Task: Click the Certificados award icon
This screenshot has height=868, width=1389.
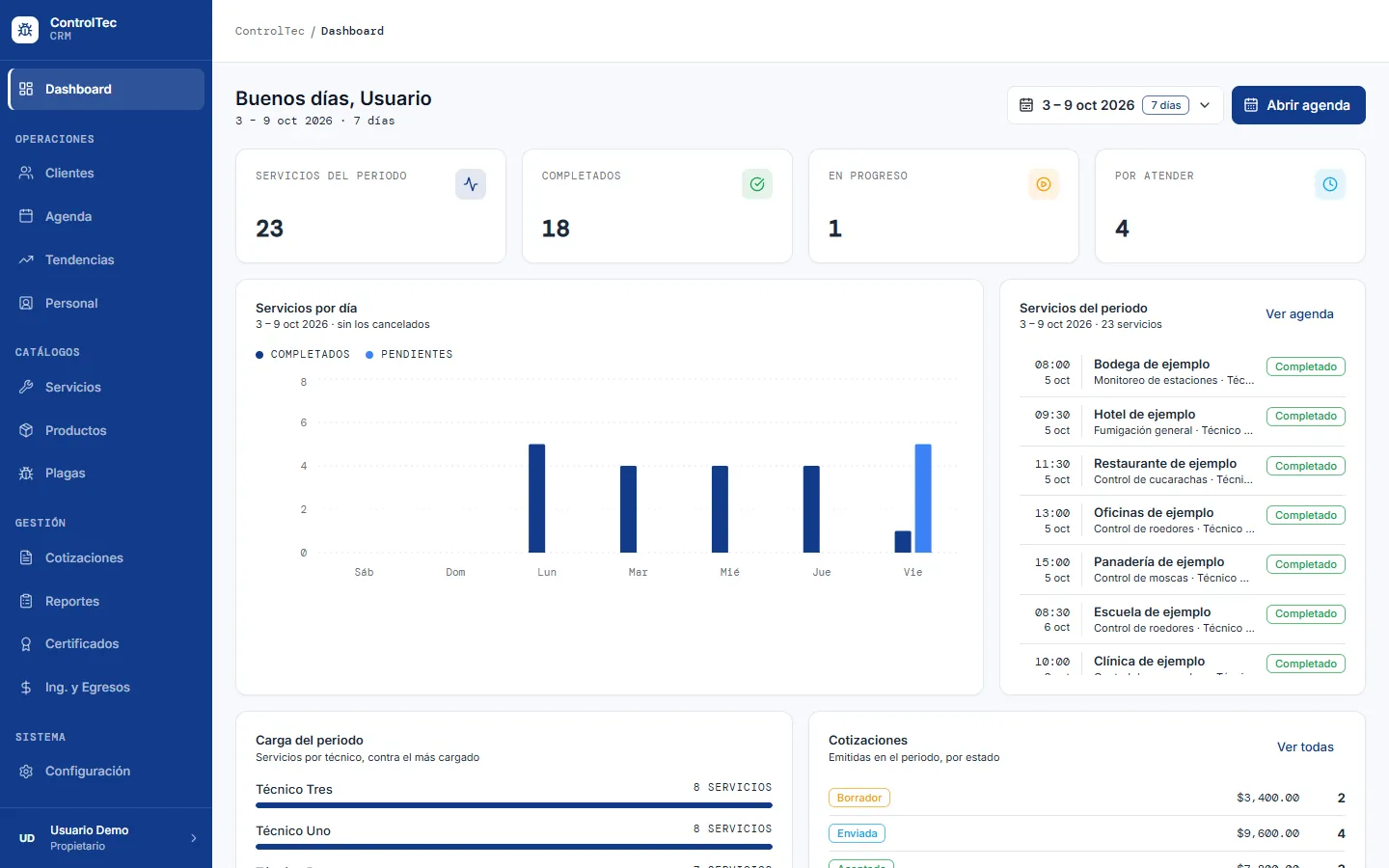Action: point(26,643)
